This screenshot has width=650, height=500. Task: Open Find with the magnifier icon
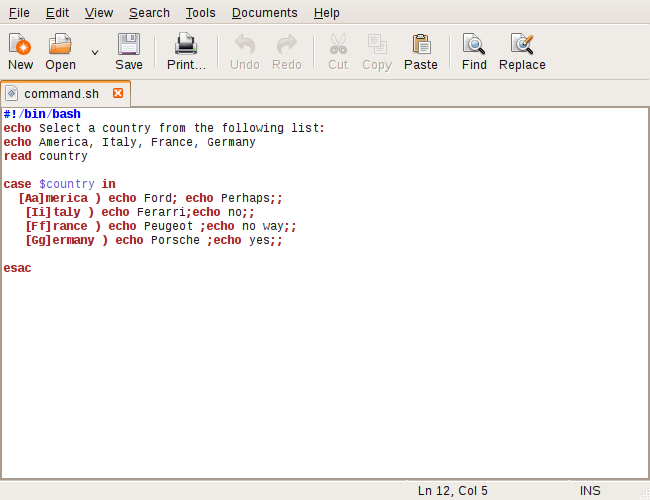click(x=474, y=44)
